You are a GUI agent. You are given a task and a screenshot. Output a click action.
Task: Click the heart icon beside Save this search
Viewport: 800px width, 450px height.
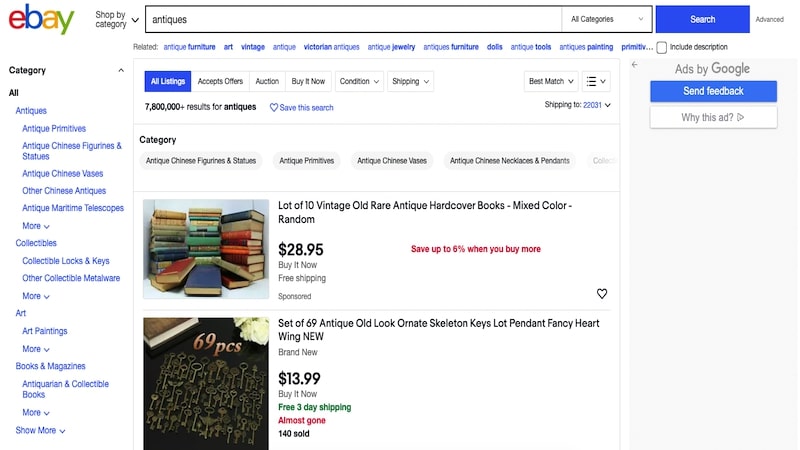[273, 108]
